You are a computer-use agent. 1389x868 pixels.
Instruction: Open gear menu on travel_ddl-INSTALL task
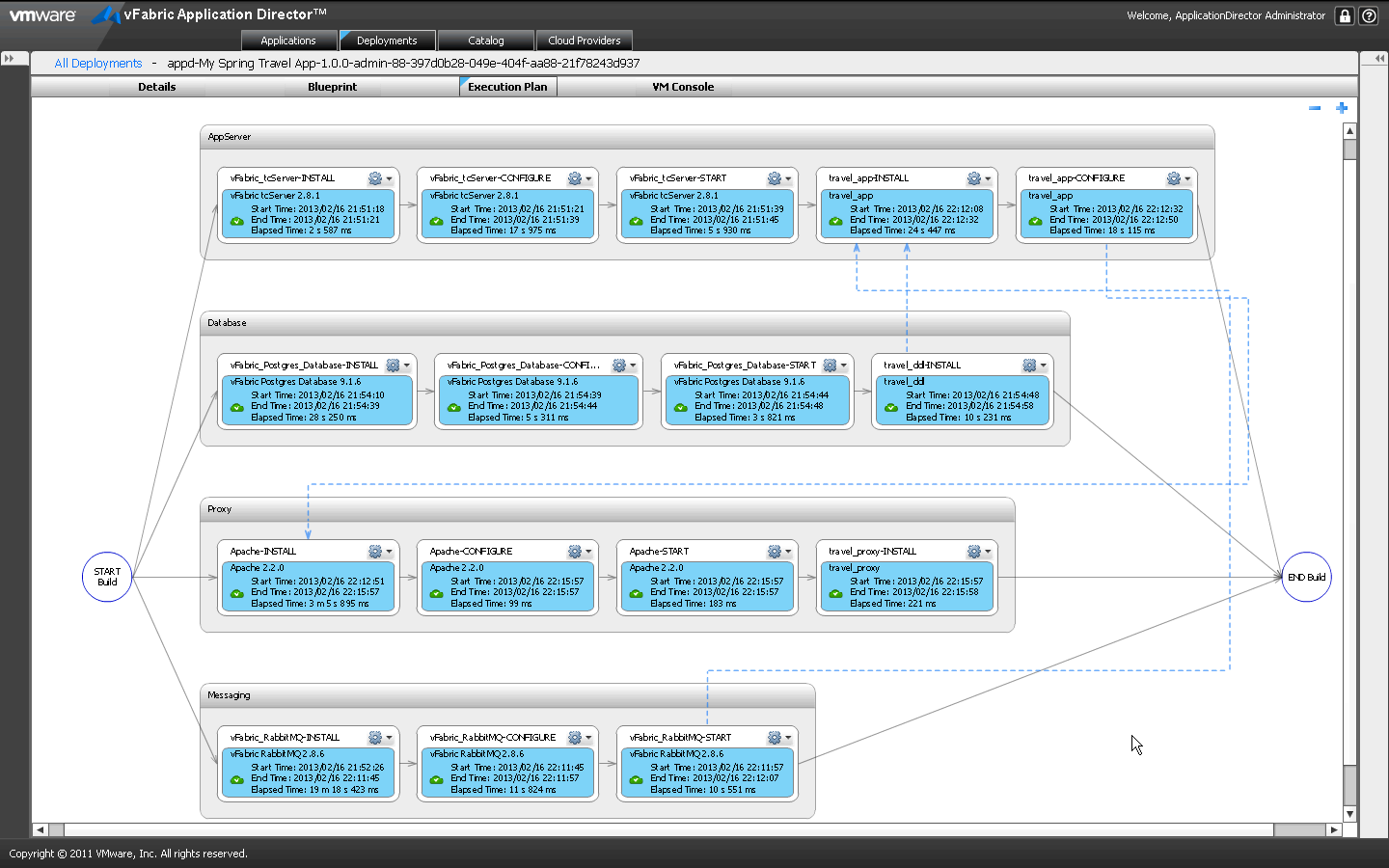pyautogui.click(x=1029, y=366)
